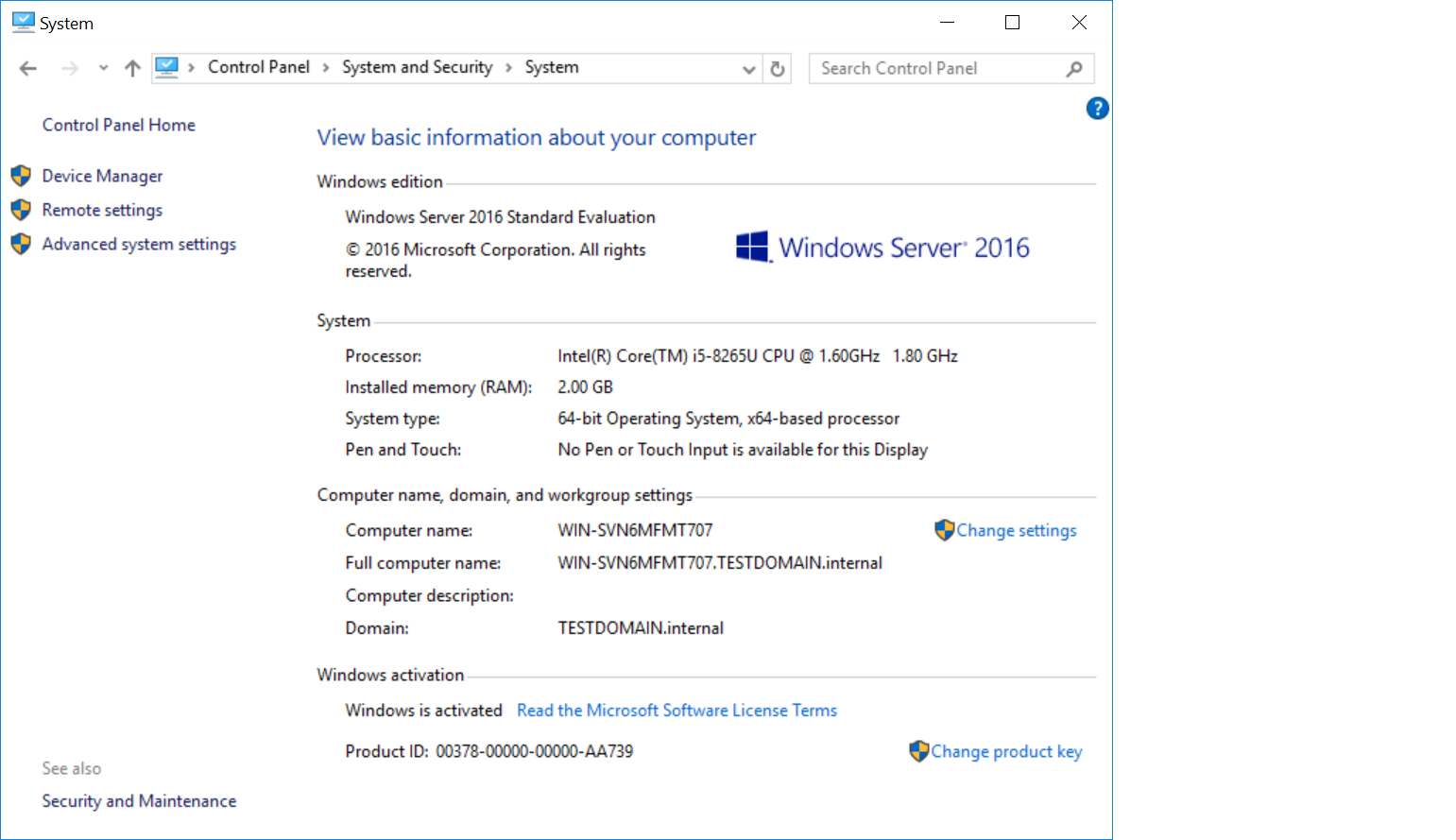The image size is (1456, 840).
Task: Click the processor Intel Core i5-8265U text
Action: point(758,356)
